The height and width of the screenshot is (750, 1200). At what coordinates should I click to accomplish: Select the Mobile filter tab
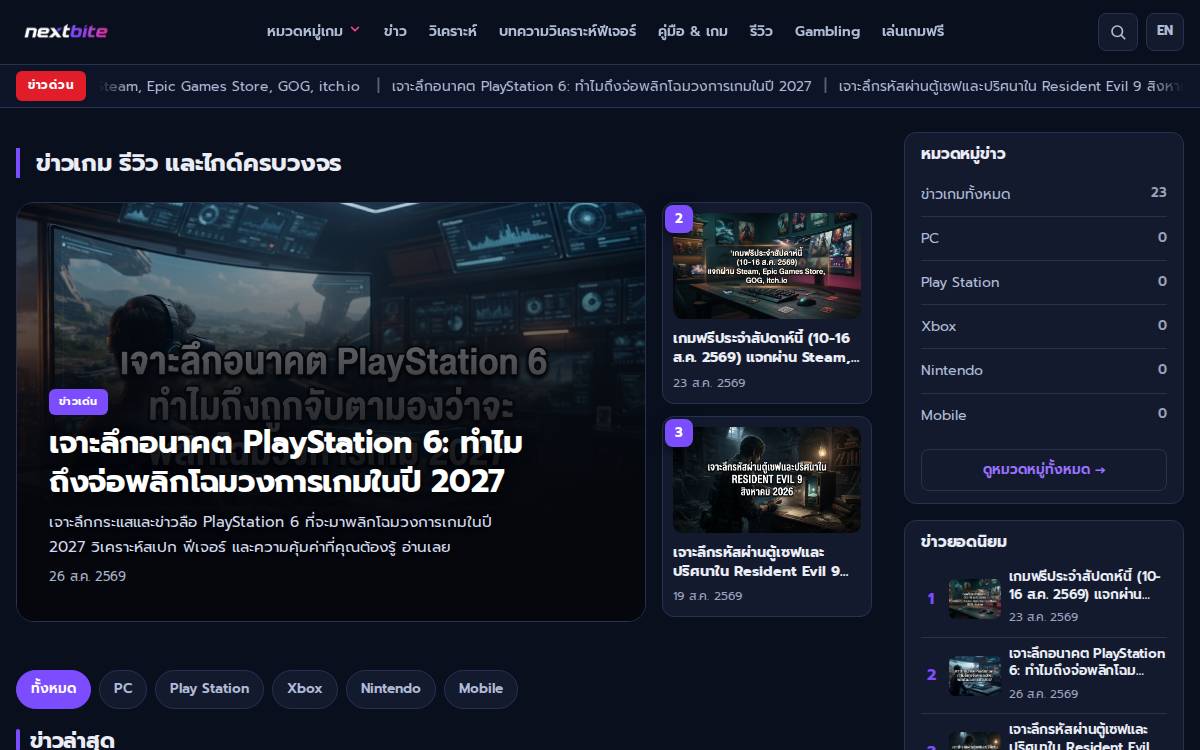[x=481, y=689]
